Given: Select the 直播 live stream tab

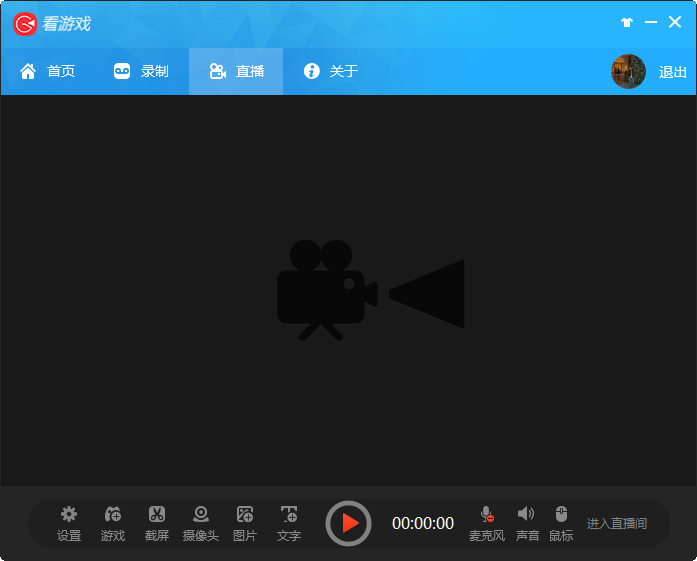Looking at the screenshot, I should coord(236,71).
